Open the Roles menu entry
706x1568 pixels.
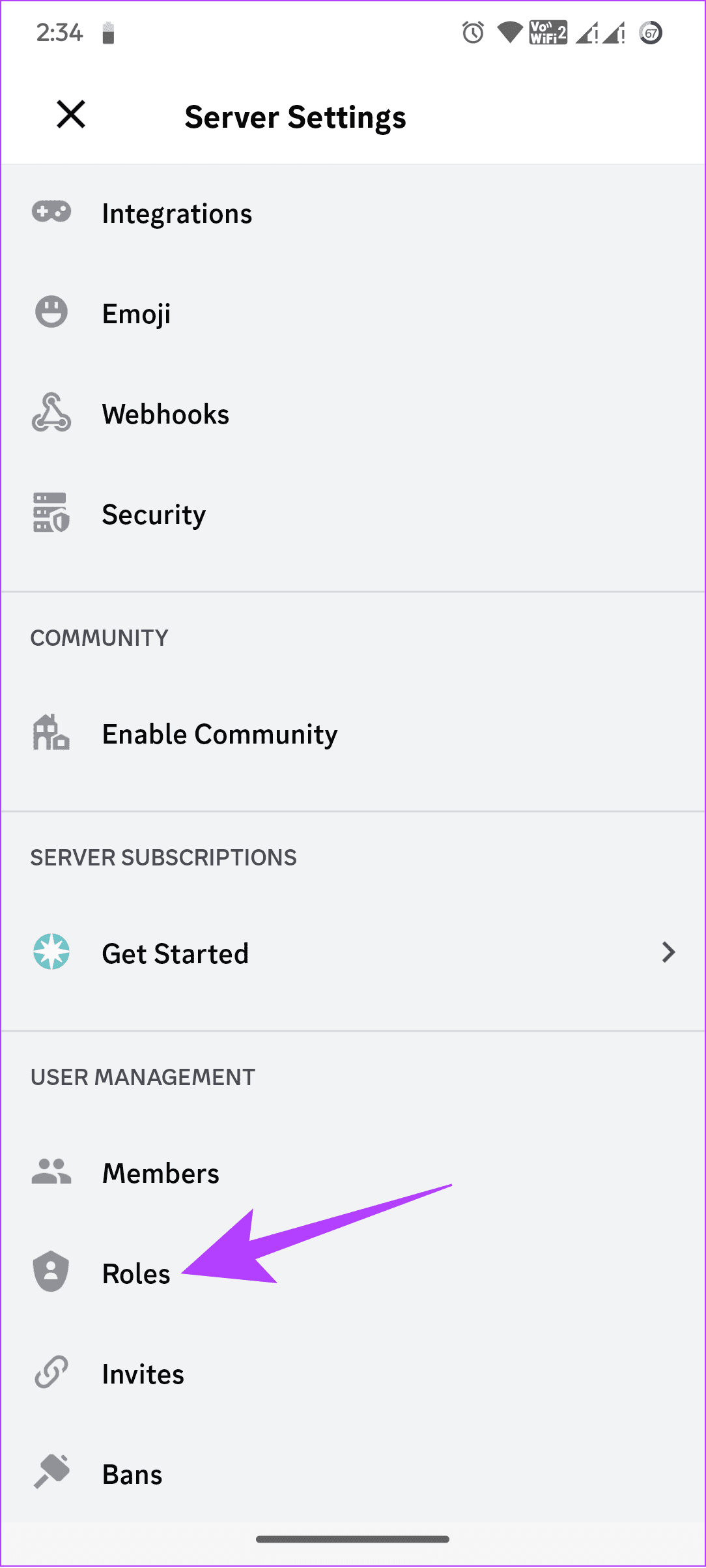pyautogui.click(x=353, y=1273)
